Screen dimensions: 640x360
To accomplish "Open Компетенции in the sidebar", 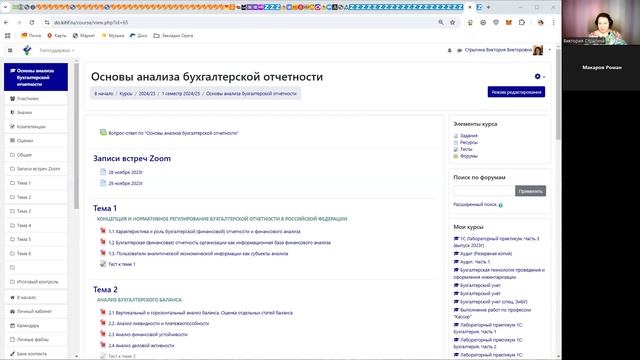I will coord(36,127).
